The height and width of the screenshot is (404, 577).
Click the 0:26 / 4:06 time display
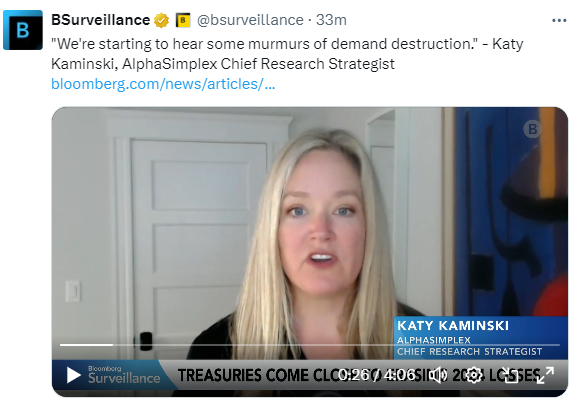click(x=376, y=375)
